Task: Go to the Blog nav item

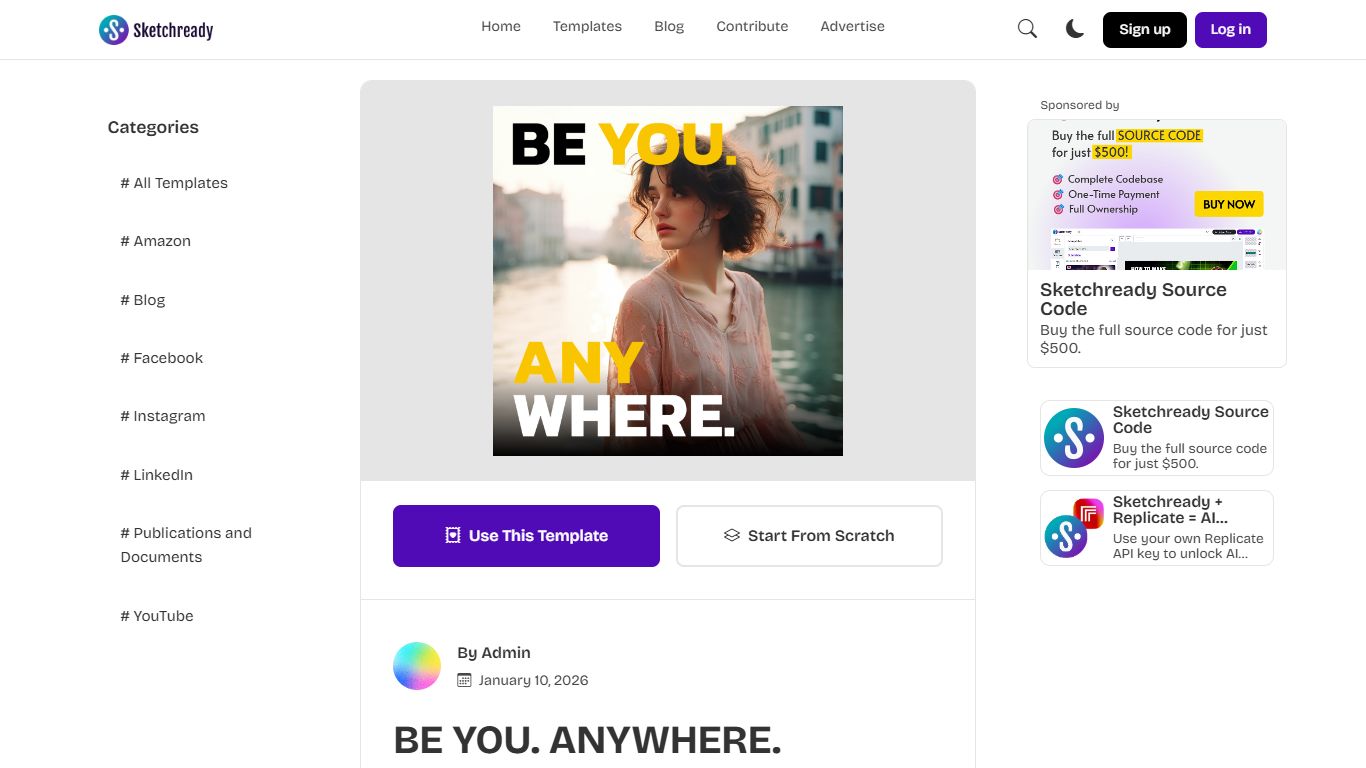Action: click(669, 27)
